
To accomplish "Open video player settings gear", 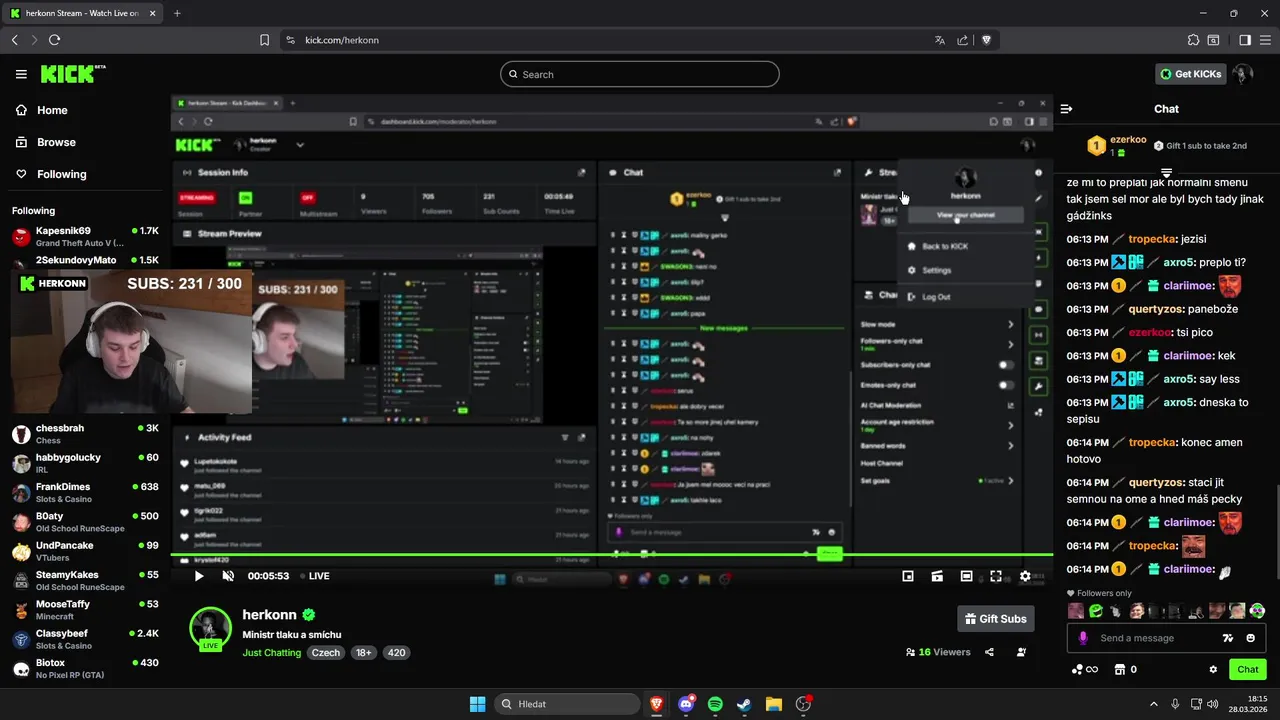I will [1025, 576].
